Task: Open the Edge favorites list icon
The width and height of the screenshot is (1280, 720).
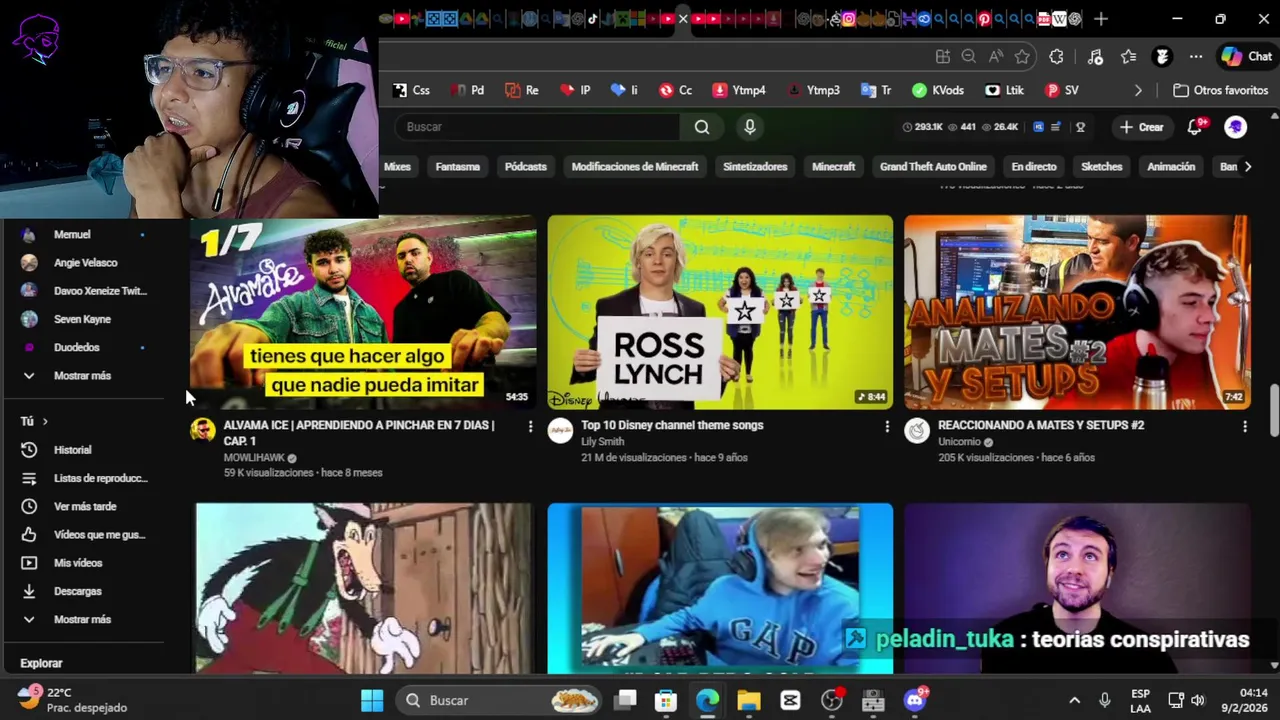Action: [1129, 57]
